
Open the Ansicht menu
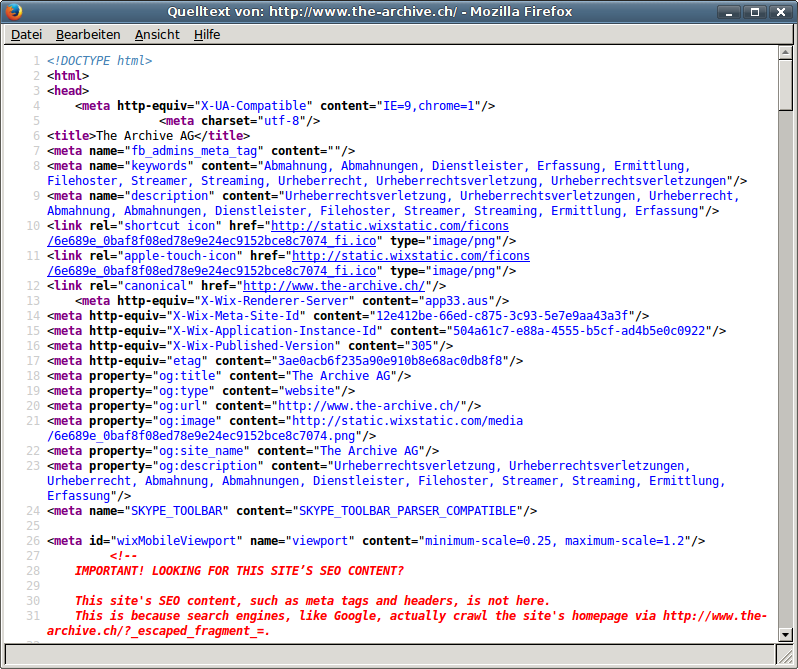click(157, 35)
